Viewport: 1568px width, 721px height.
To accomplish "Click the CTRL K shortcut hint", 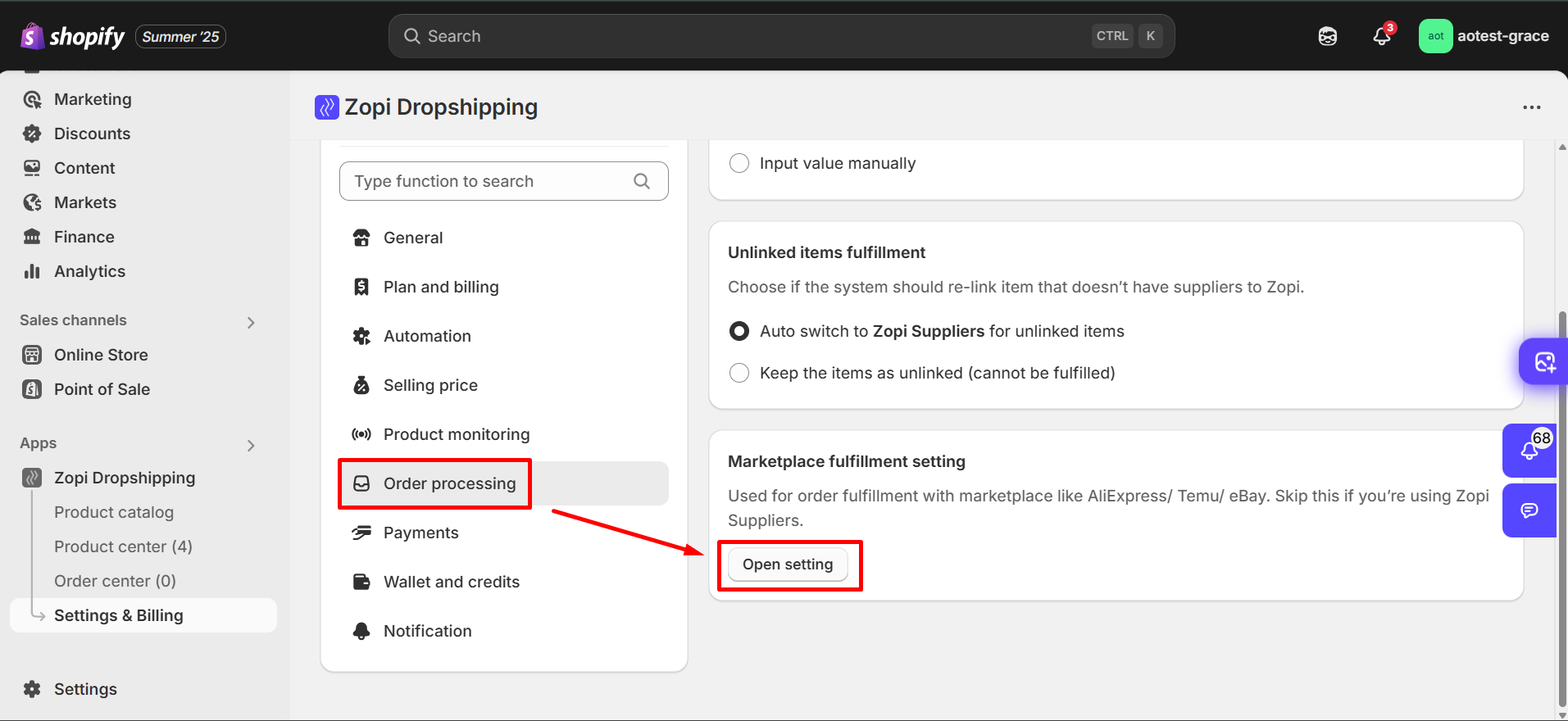I will point(1127,36).
